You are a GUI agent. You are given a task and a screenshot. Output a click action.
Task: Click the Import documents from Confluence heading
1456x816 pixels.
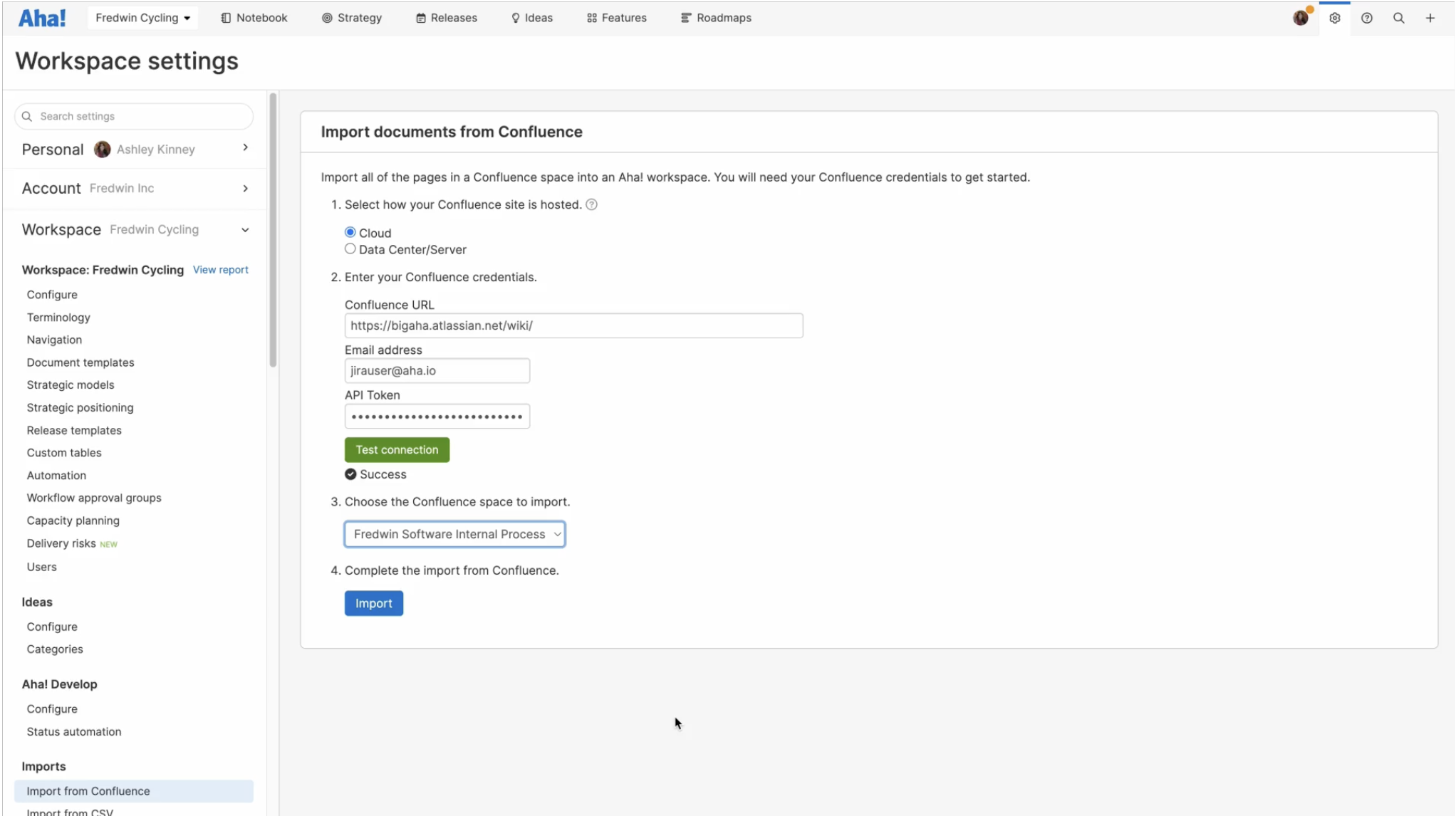(452, 132)
